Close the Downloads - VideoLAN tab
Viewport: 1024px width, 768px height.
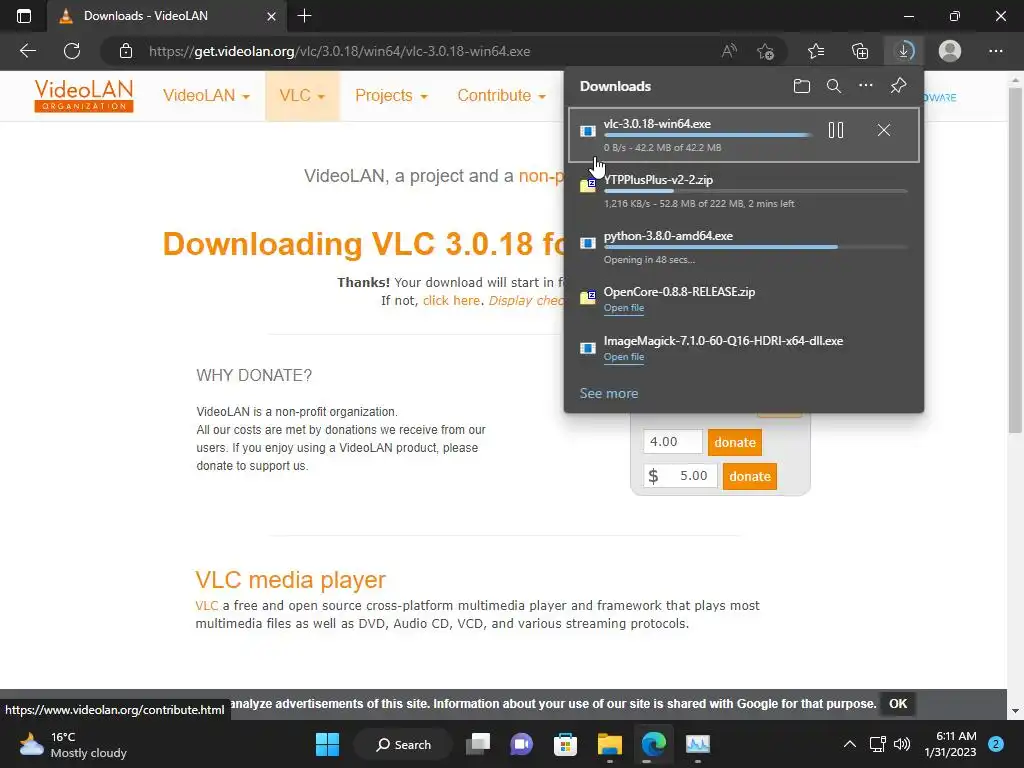(x=271, y=16)
